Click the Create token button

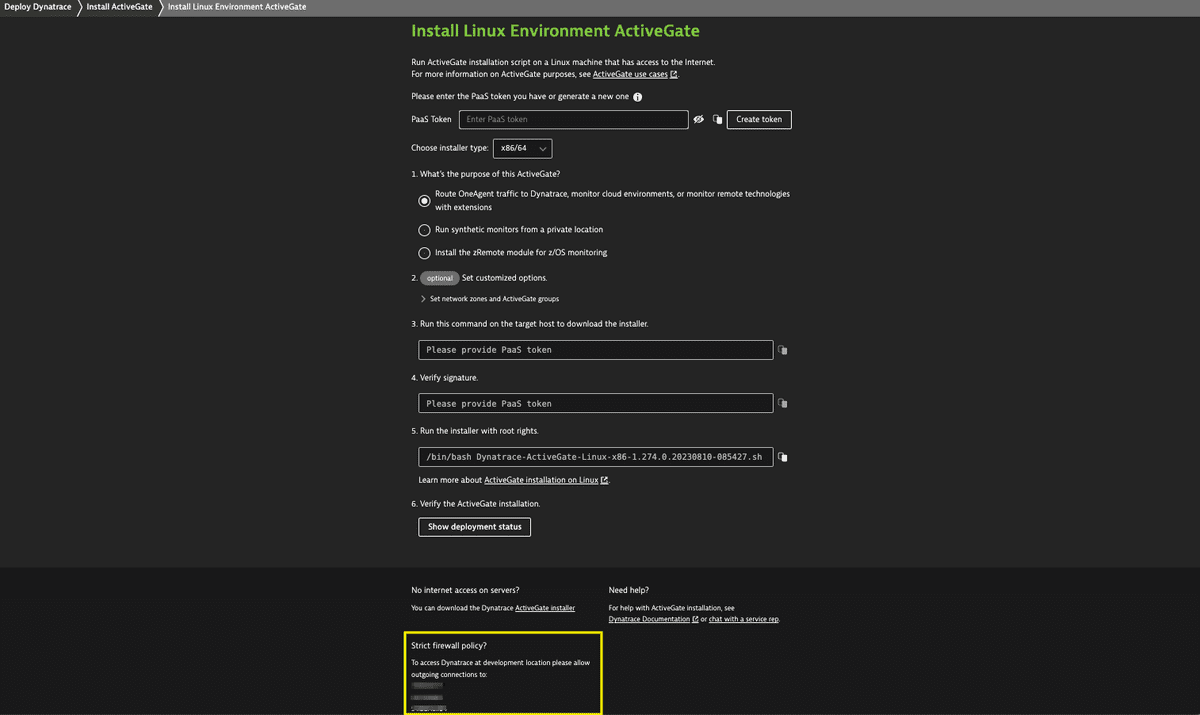click(758, 119)
